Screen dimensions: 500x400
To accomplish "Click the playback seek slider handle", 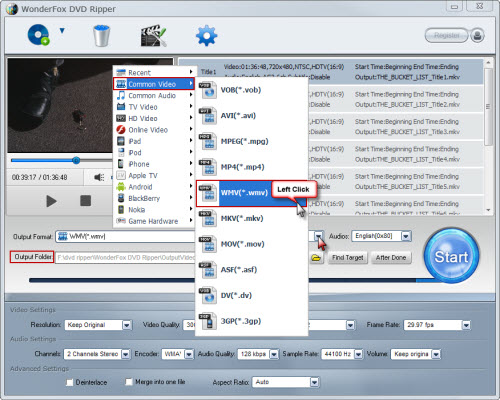I will (x=76, y=160).
